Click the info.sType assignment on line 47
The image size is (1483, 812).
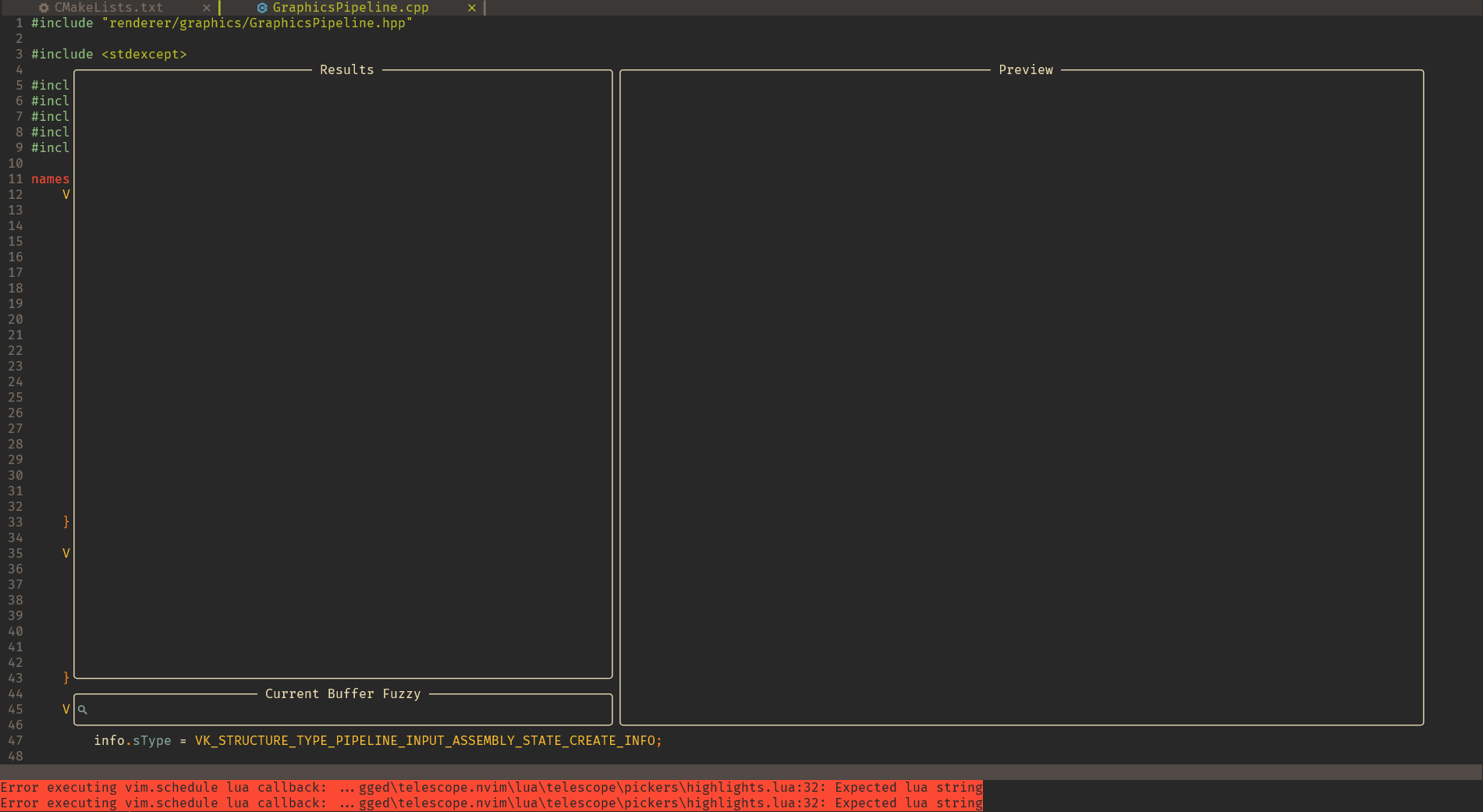click(x=378, y=741)
